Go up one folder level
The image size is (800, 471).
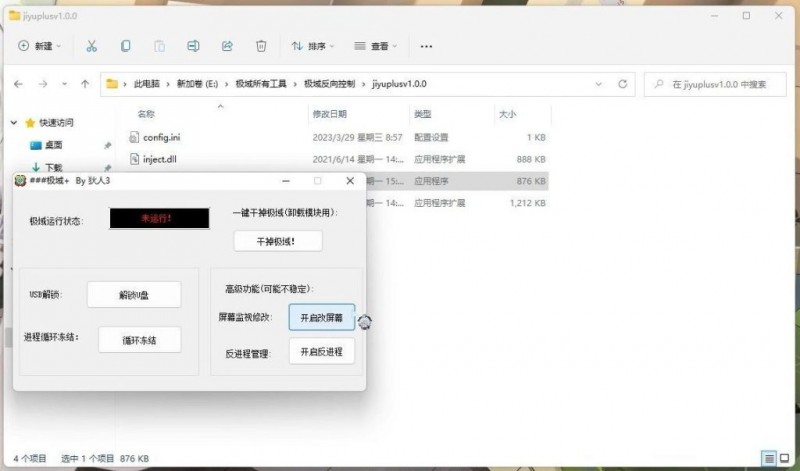tap(85, 84)
